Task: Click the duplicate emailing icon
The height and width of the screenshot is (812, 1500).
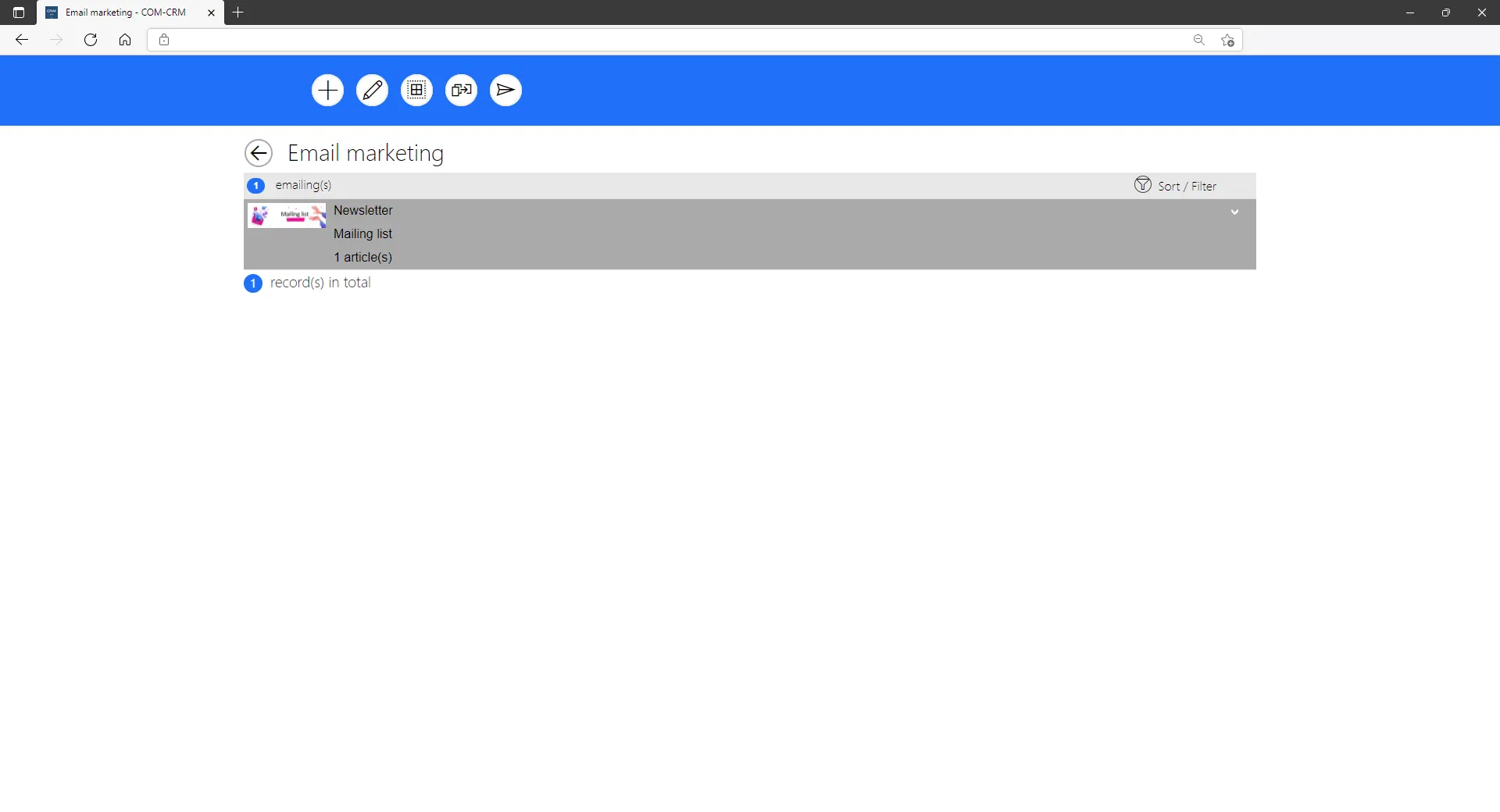Action: 461,91
